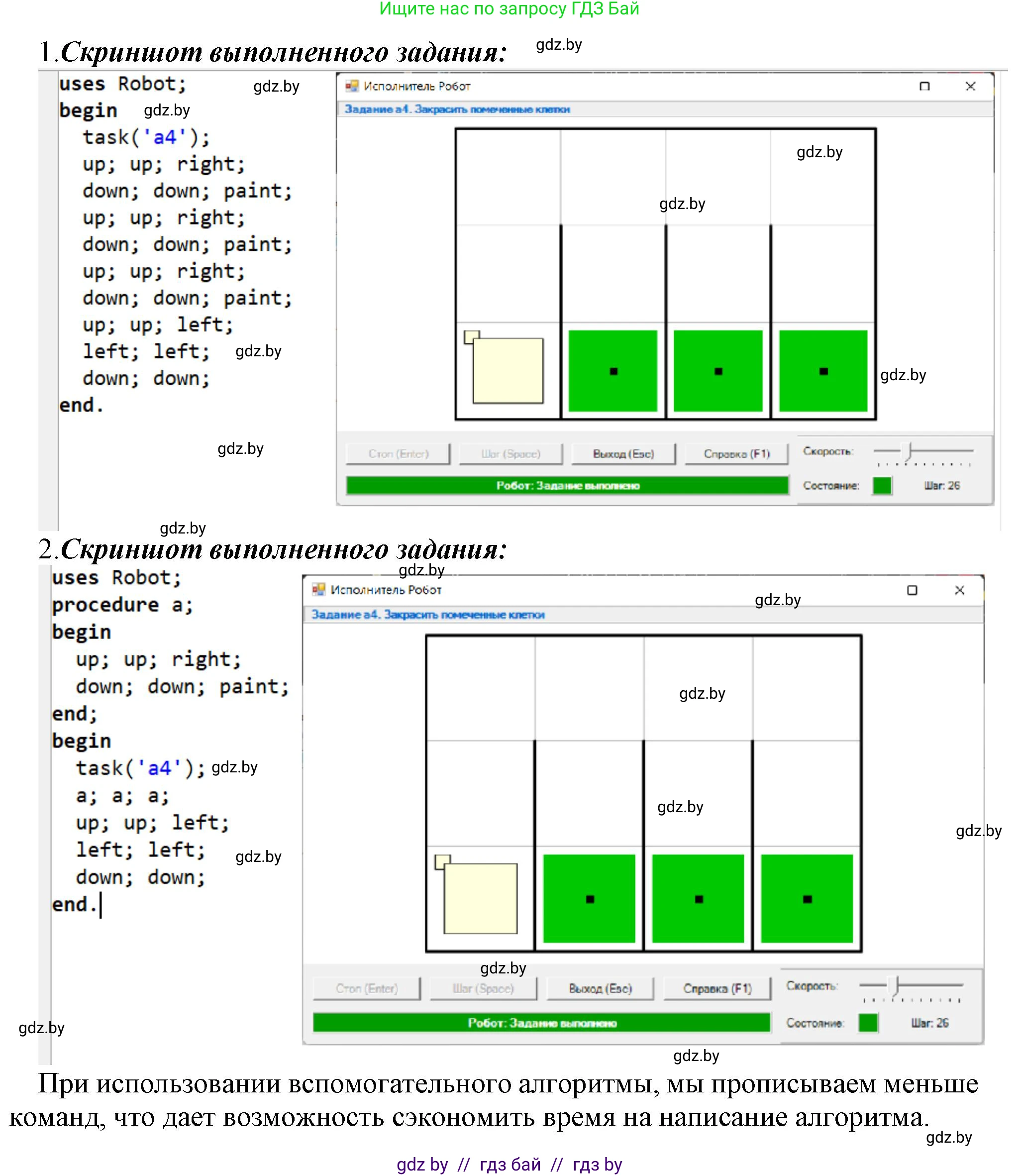The width and height of the screenshot is (1020, 1176).
Task: Click 'Робот: Задание выполнено' status bar in second window
Action: [x=541, y=1023]
